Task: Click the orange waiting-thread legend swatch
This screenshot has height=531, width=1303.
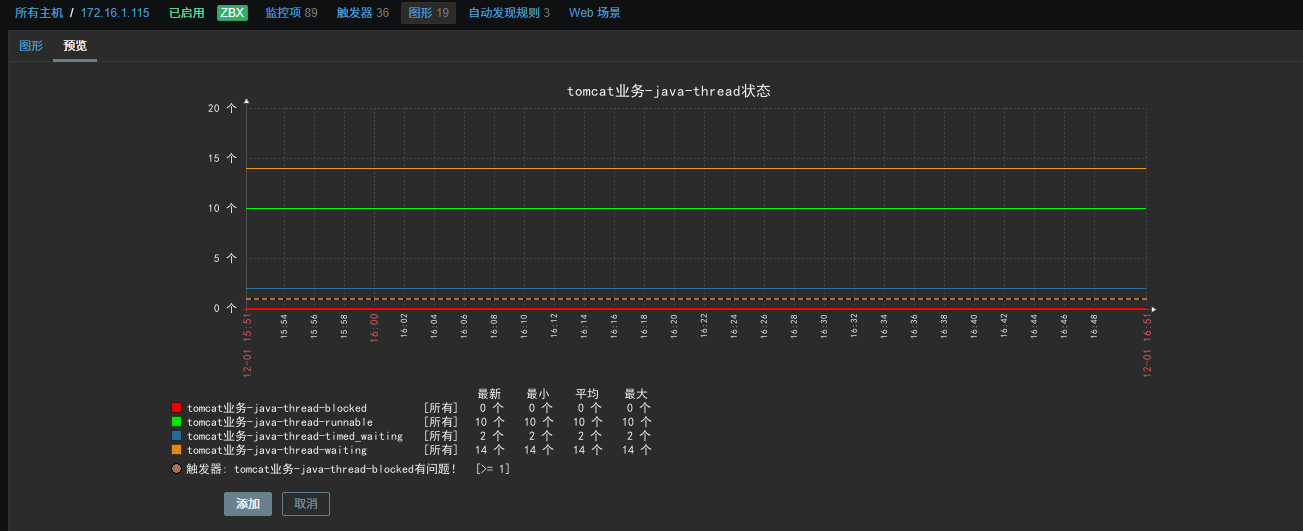Action: click(x=177, y=450)
